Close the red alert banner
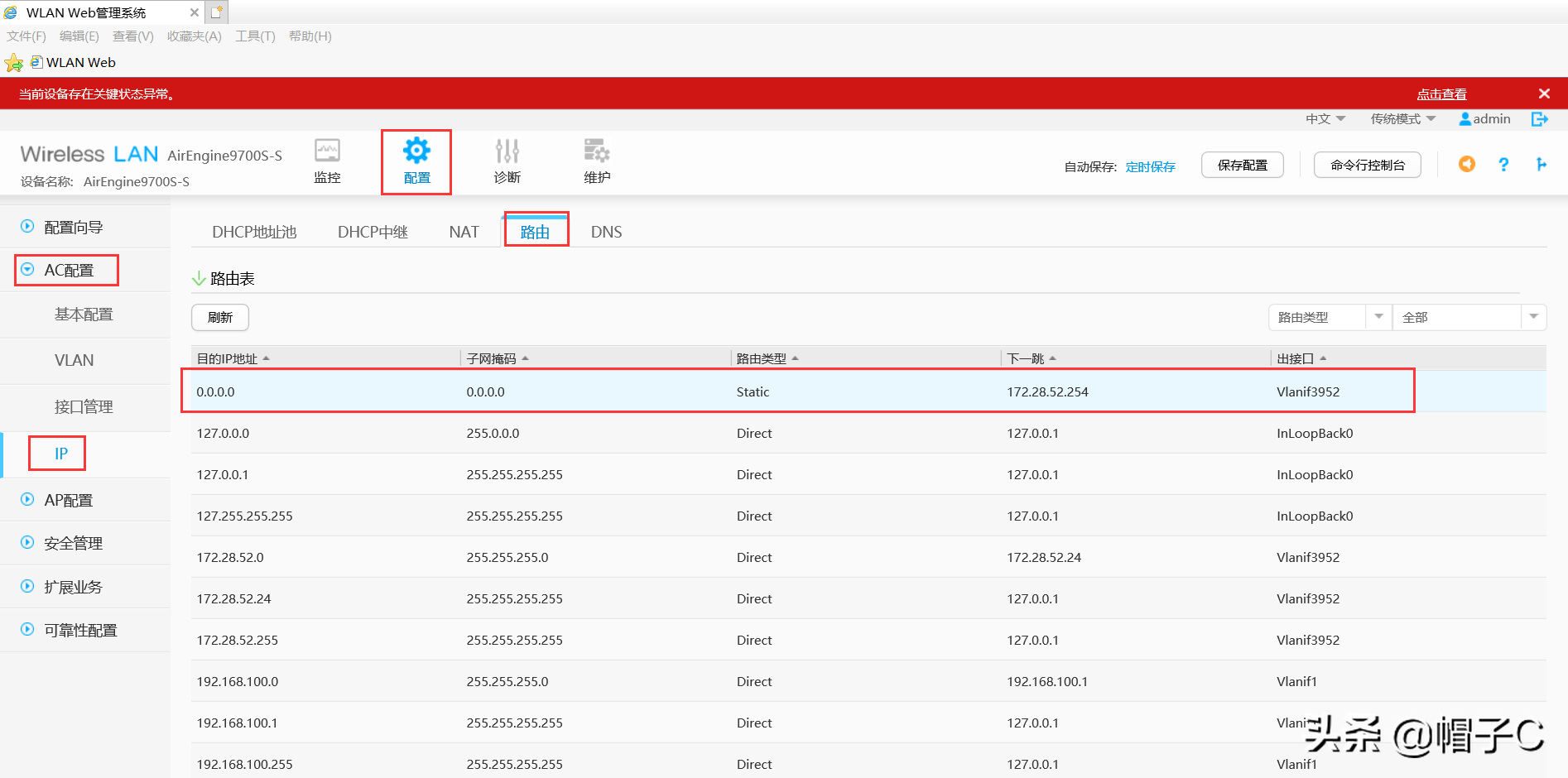This screenshot has width=1568, height=778. [x=1544, y=94]
